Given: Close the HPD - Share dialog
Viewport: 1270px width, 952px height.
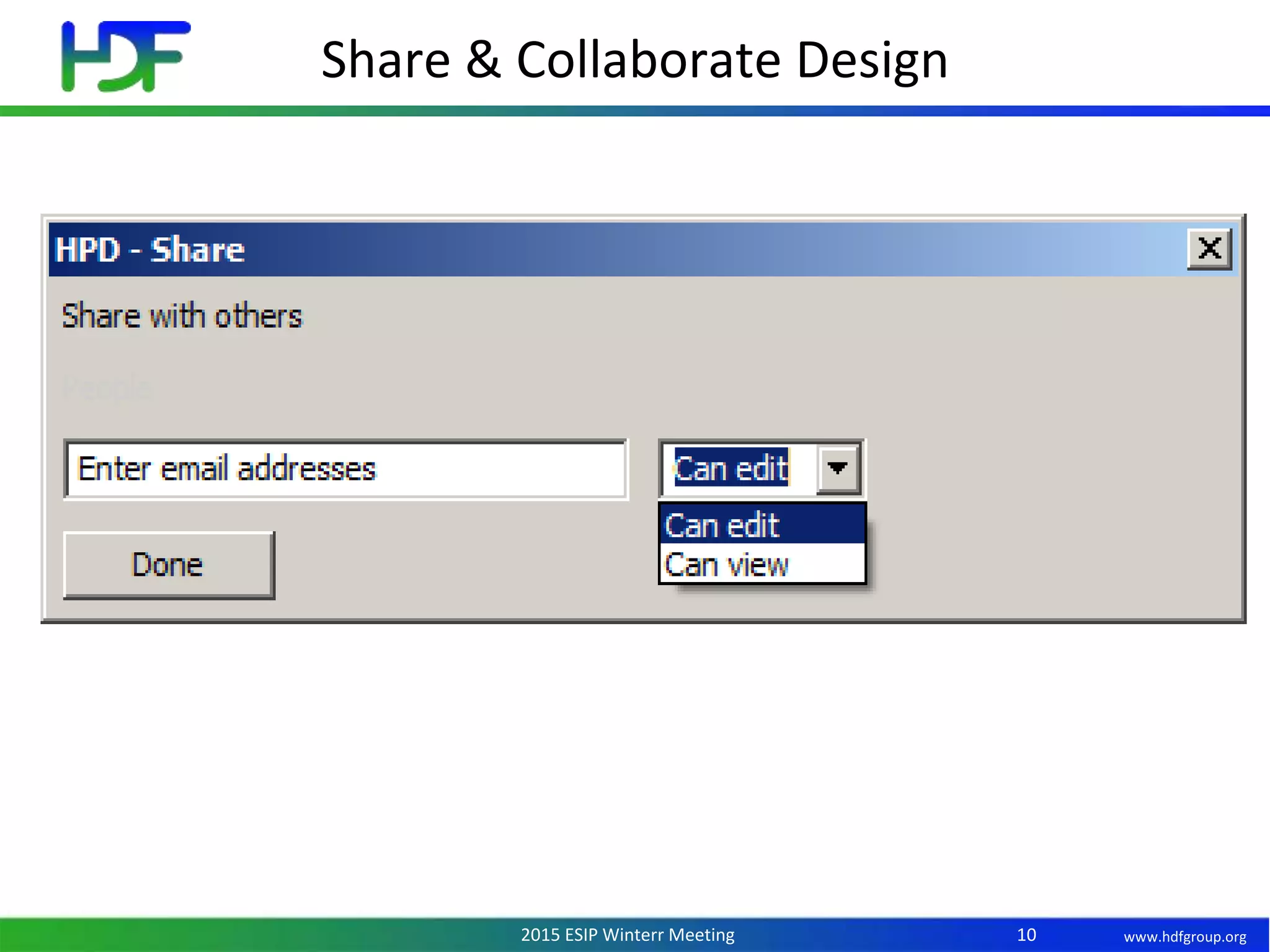Looking at the screenshot, I should pos(1209,249).
